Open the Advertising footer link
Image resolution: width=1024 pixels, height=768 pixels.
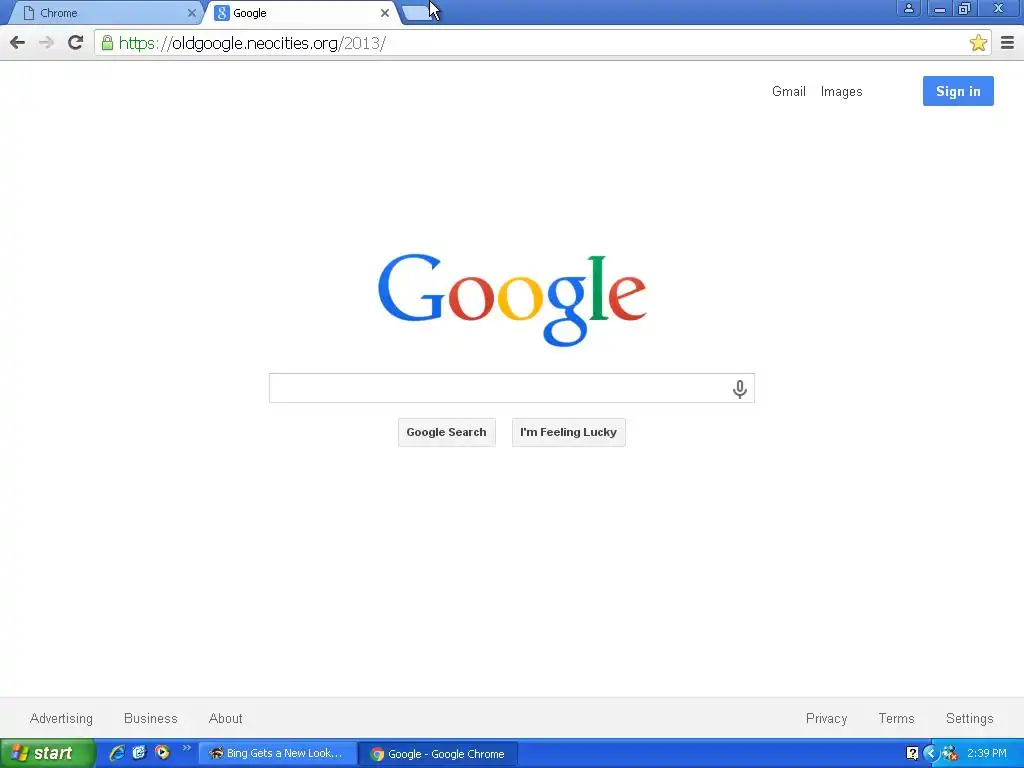point(61,718)
